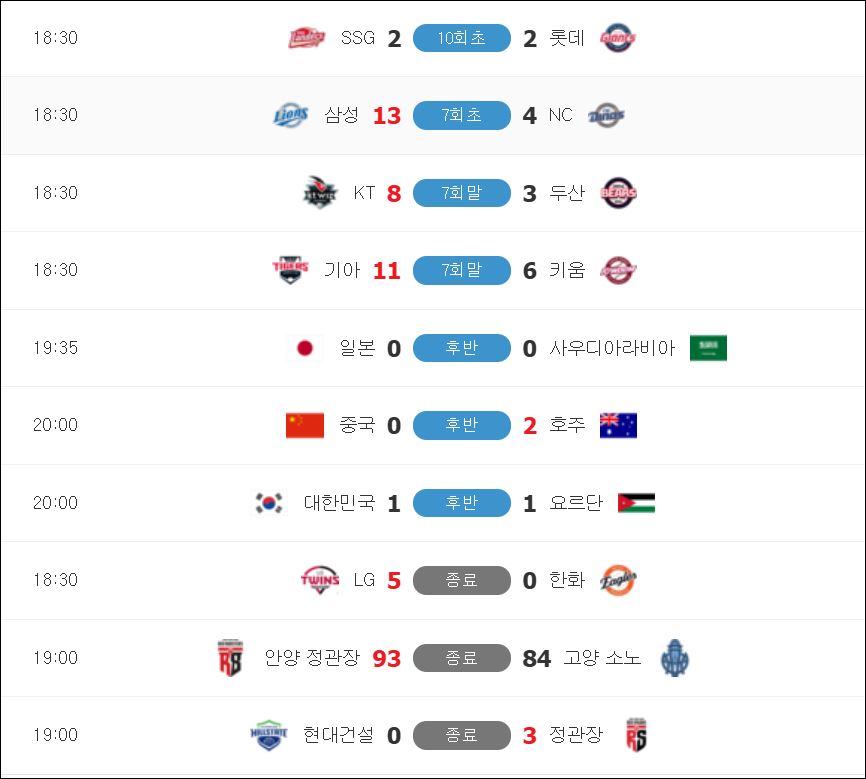Select the Kia Tigers logo
This screenshot has height=779, width=866.
(x=291, y=270)
